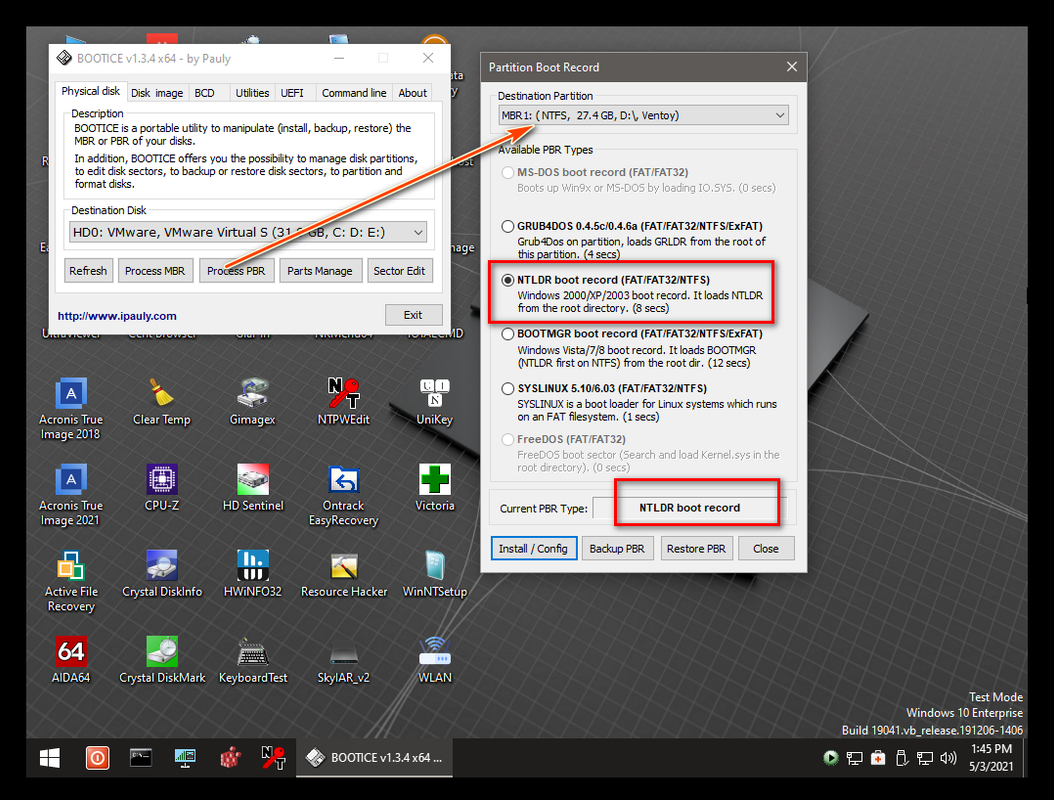
Task: Select FreeDOS boot sector radio option
Action: click(508, 439)
